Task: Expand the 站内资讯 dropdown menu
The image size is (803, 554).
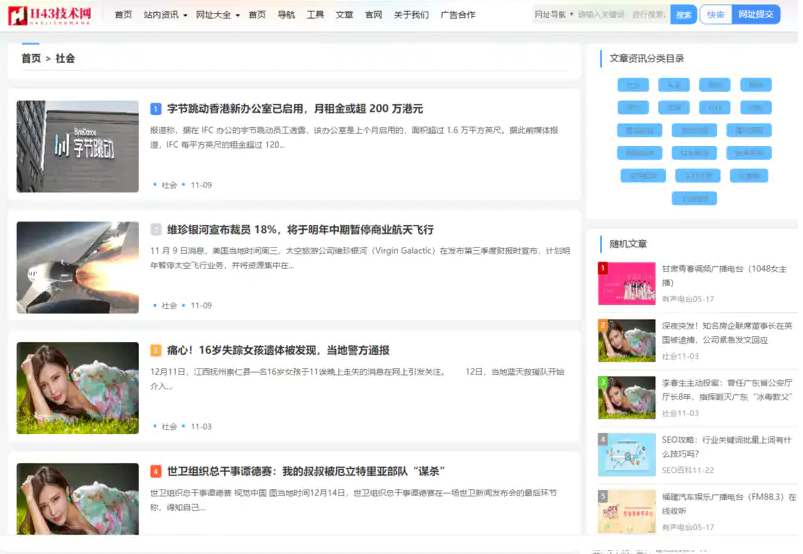Action: (165, 15)
